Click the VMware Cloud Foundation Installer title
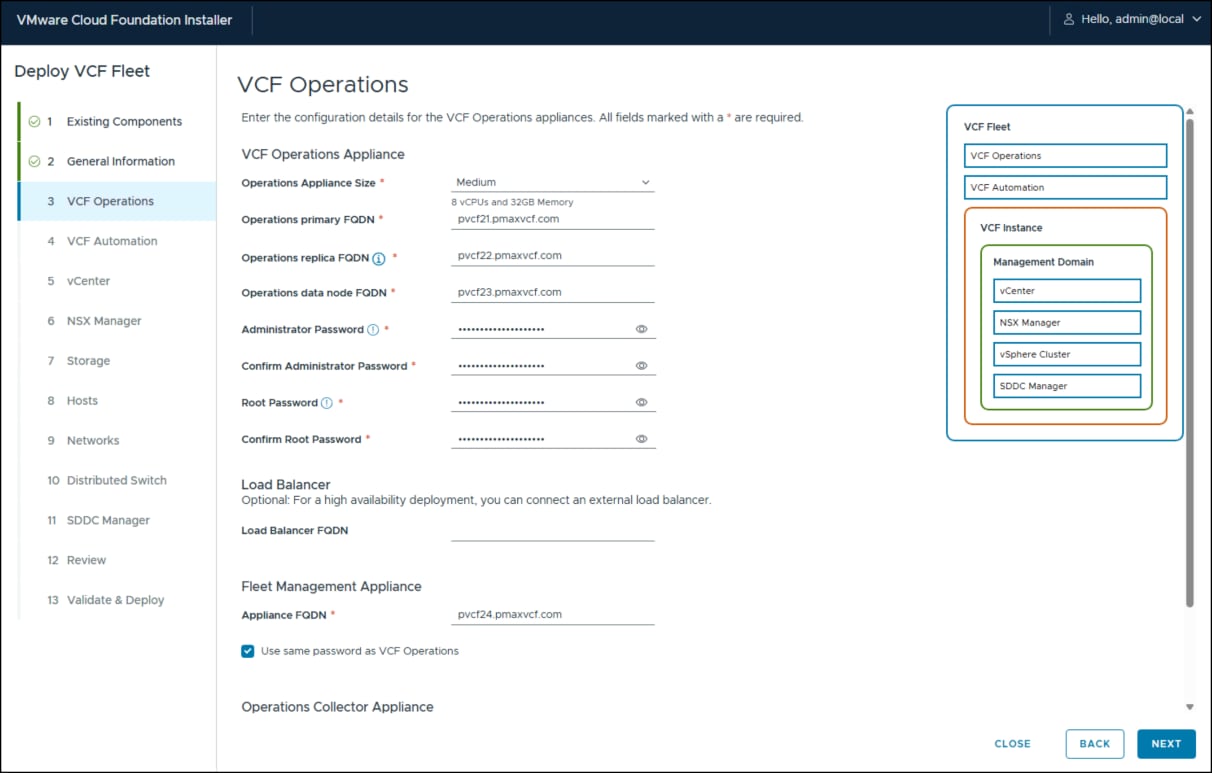Viewport: 1212px width, 773px height. pyautogui.click(x=124, y=20)
